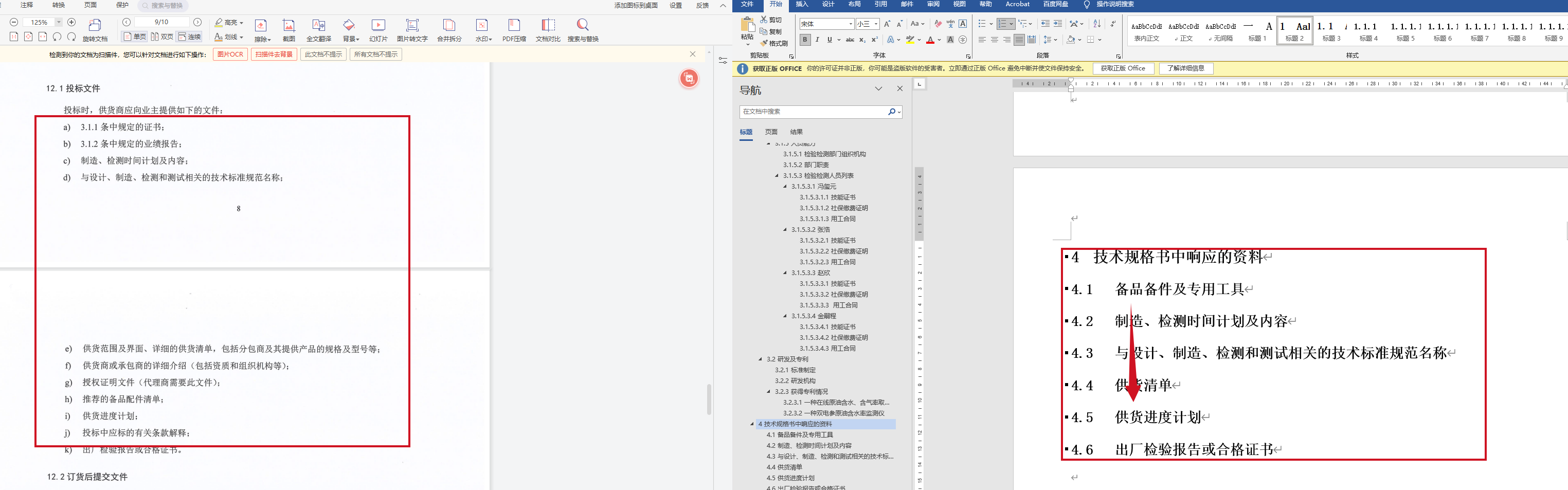
Task: Click the 此文档不提示 button
Action: (x=323, y=54)
